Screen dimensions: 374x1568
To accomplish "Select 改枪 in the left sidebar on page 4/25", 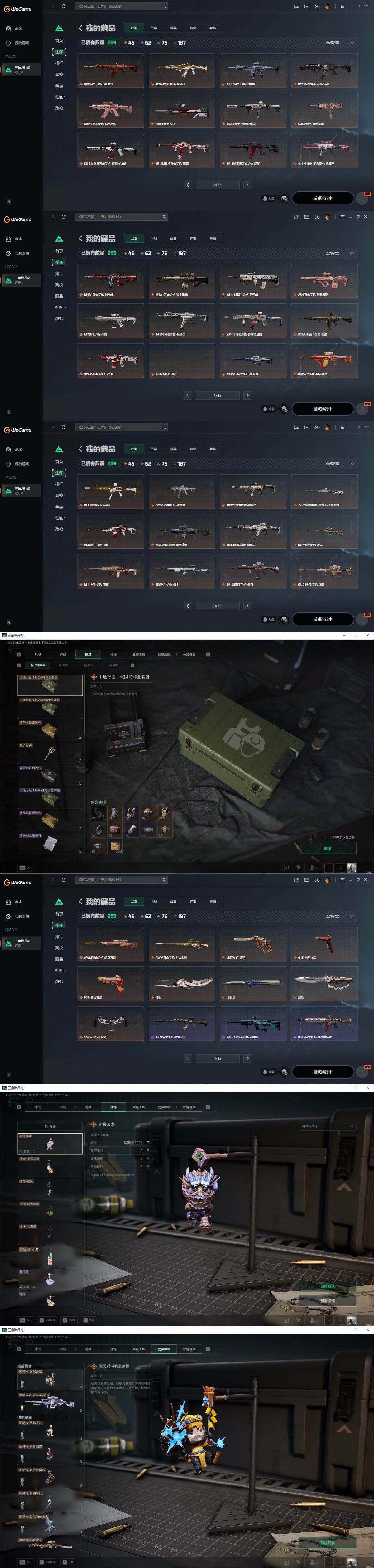I will pyautogui.click(x=59, y=981).
